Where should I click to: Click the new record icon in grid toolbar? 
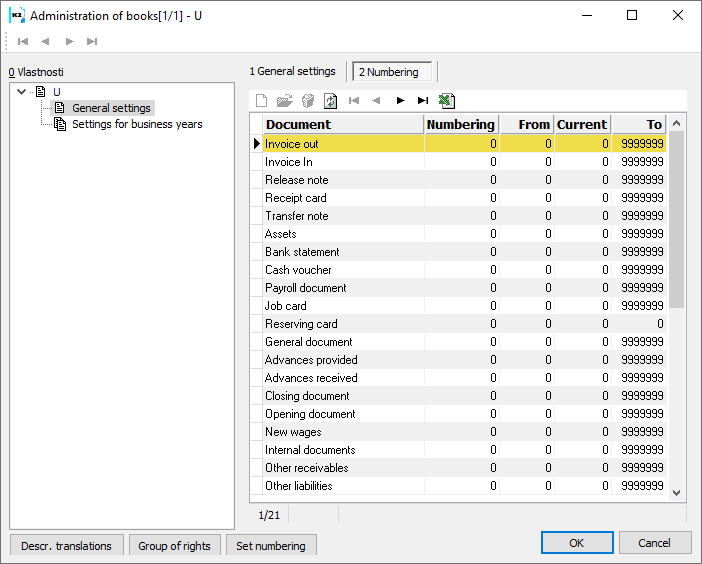pos(262,100)
